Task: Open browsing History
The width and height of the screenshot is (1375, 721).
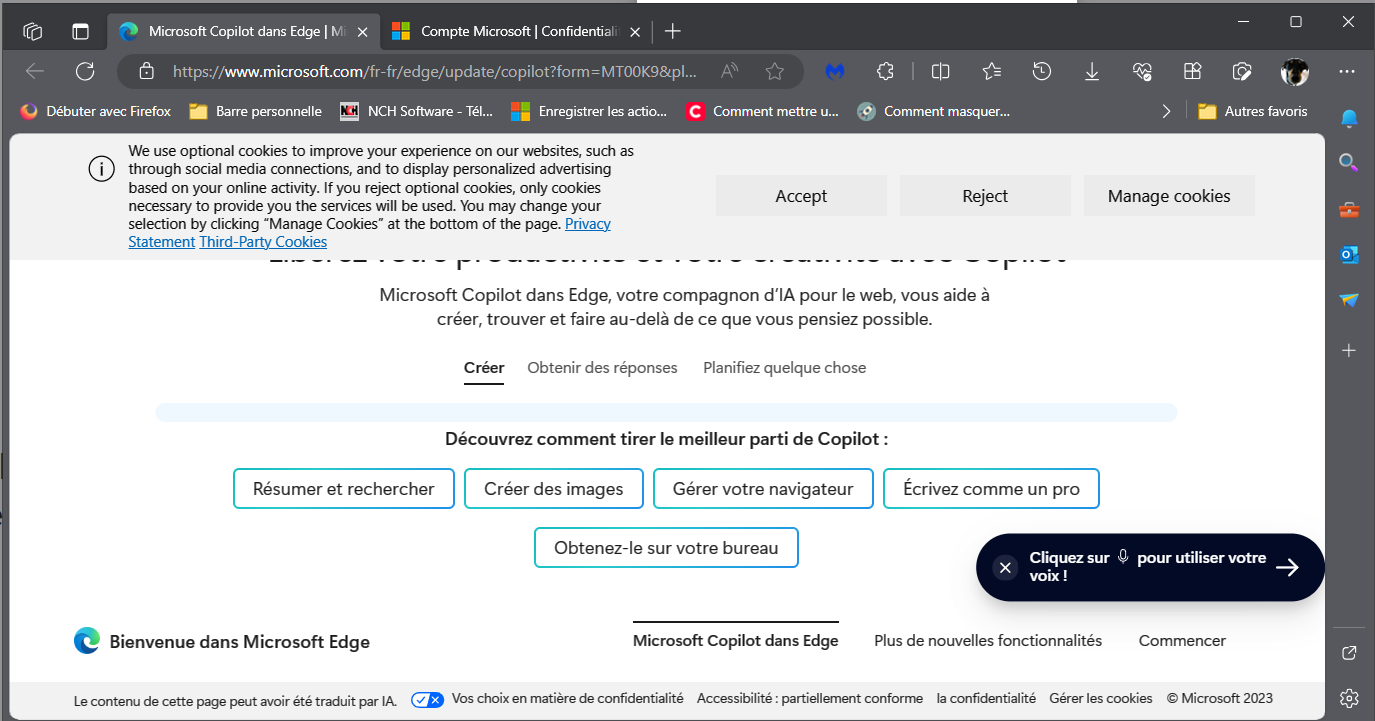Action: [x=1042, y=71]
